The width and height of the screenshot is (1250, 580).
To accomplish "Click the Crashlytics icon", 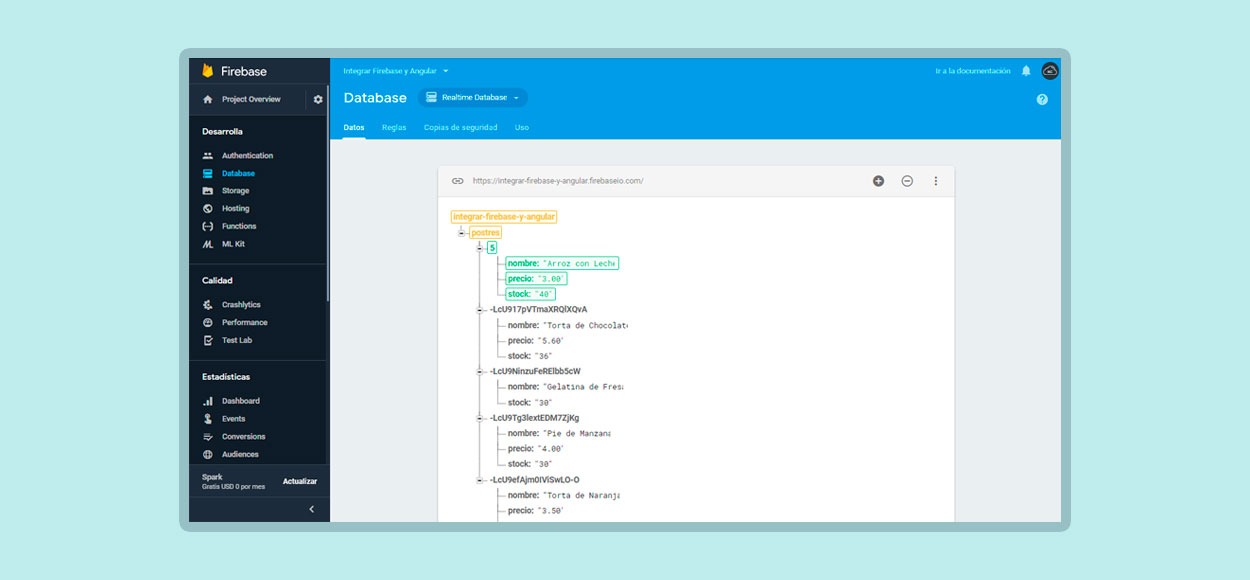I will 208,305.
